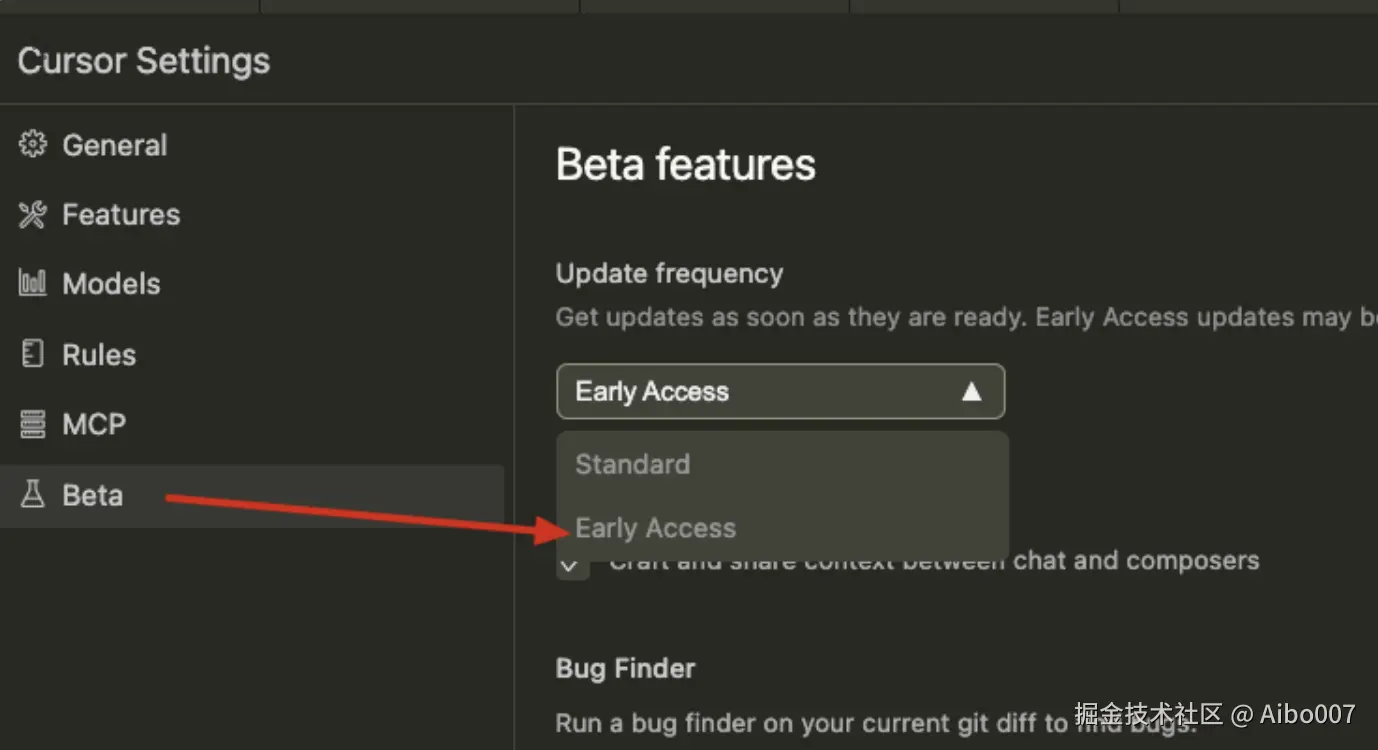
Task: Select Early Access option in the open list
Action: (x=656, y=528)
